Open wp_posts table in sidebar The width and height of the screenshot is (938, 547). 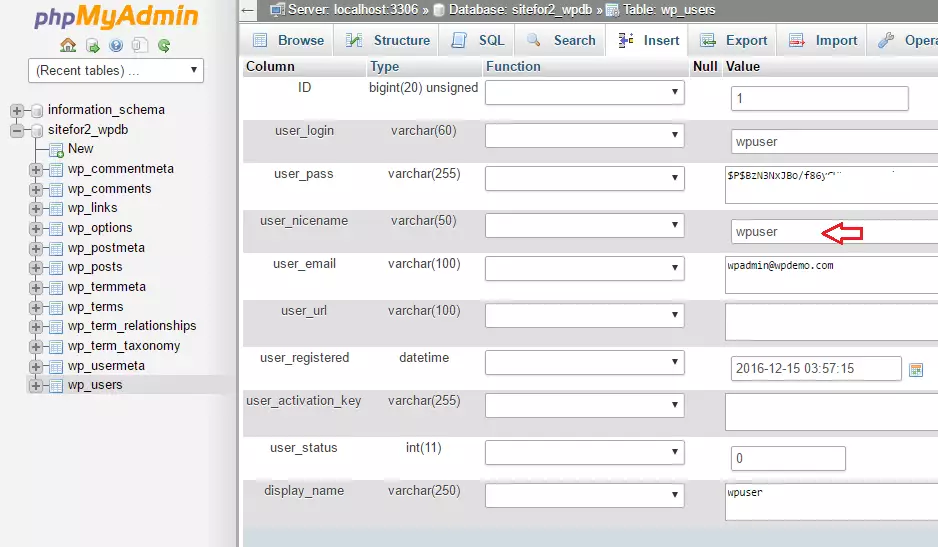coord(95,267)
